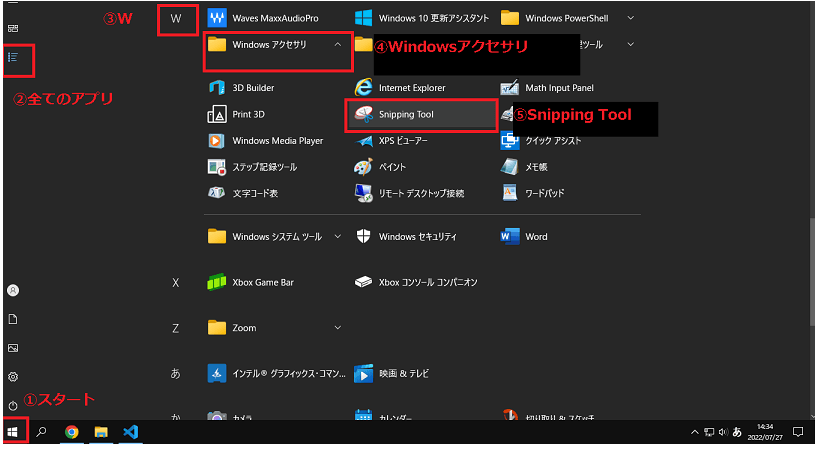Open XPS ビューアー
The image size is (815, 450).
pos(390,141)
